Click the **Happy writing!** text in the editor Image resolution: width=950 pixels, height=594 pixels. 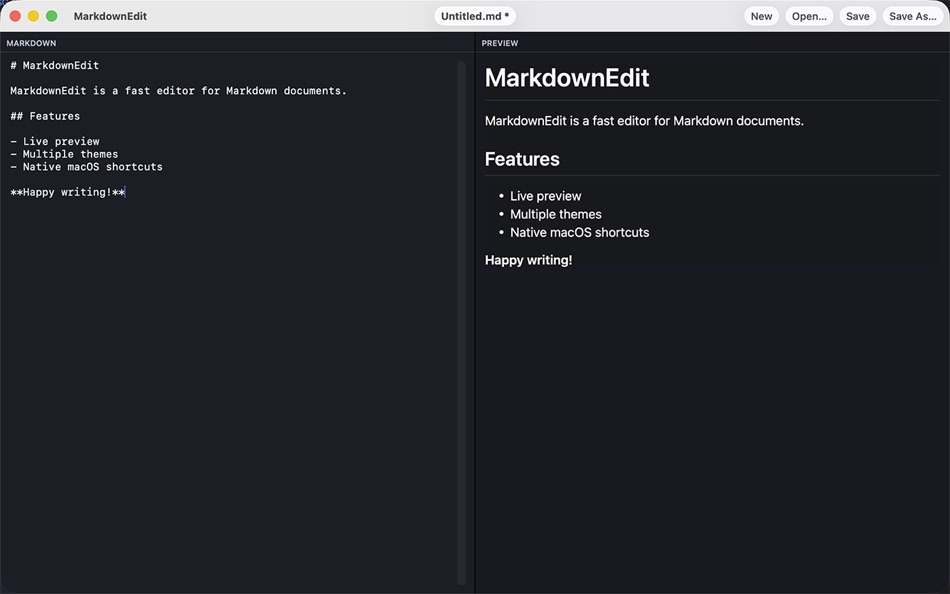(66, 191)
